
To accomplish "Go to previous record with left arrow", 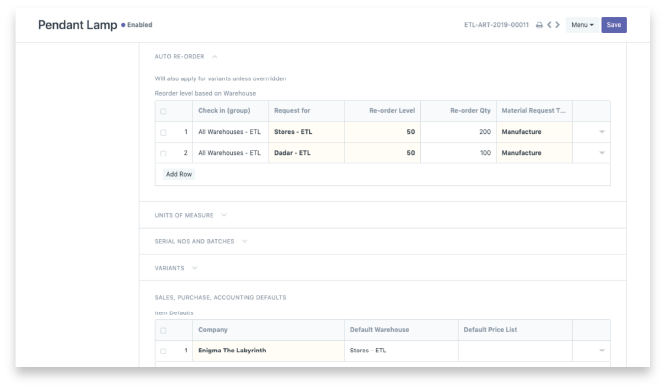I will point(549,25).
